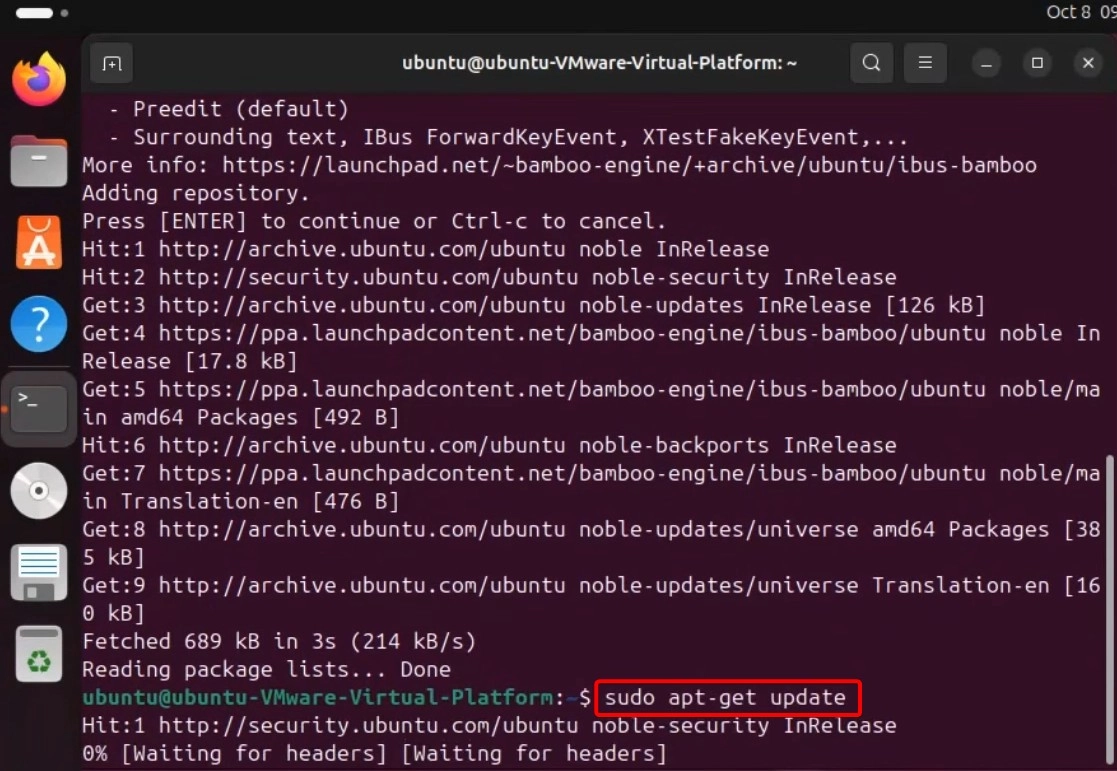Open the terminal hamburger menu
Viewport: 1117px width, 771px height.
pyautogui.click(x=925, y=63)
